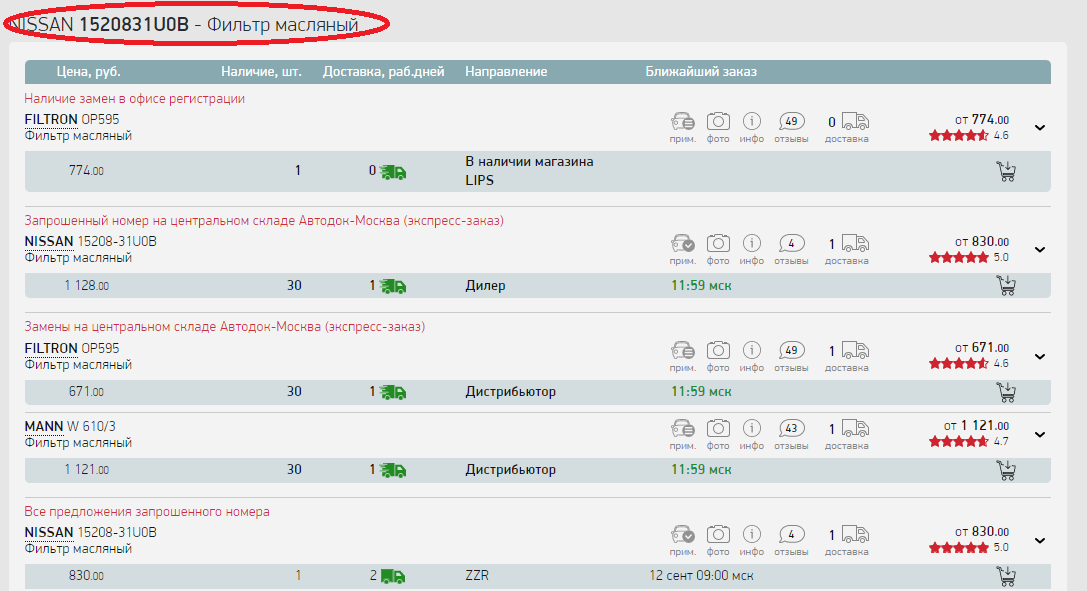Open 43 reviews for MANN W 610/3
This screenshot has width=1087, height=591.
[x=791, y=429]
